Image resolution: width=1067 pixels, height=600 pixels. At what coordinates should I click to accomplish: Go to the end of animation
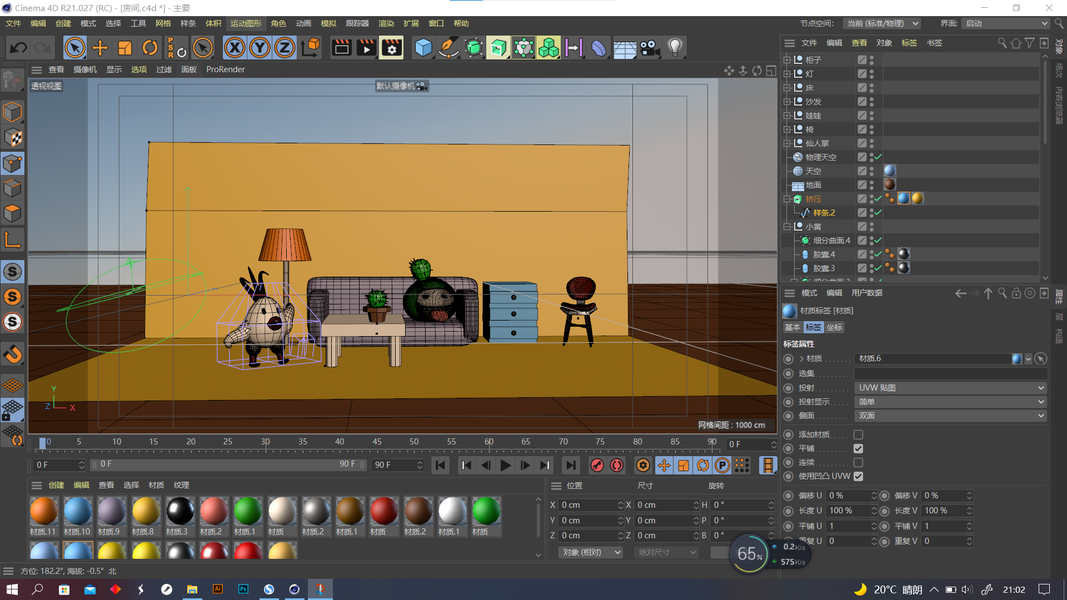[x=570, y=465]
